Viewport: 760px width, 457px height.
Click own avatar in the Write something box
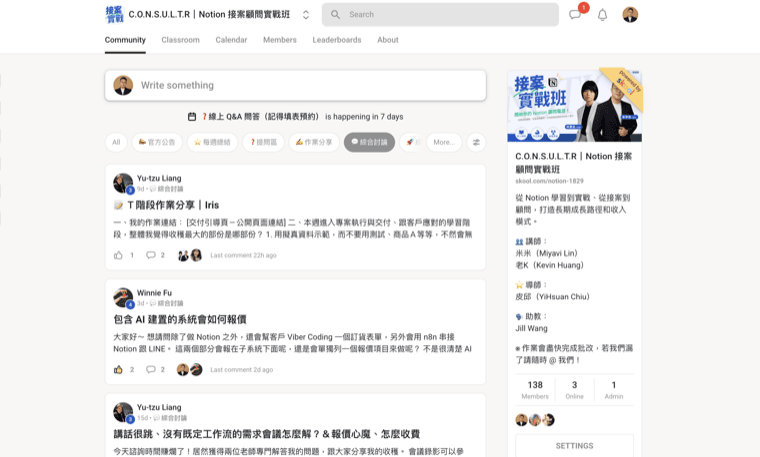(x=123, y=85)
